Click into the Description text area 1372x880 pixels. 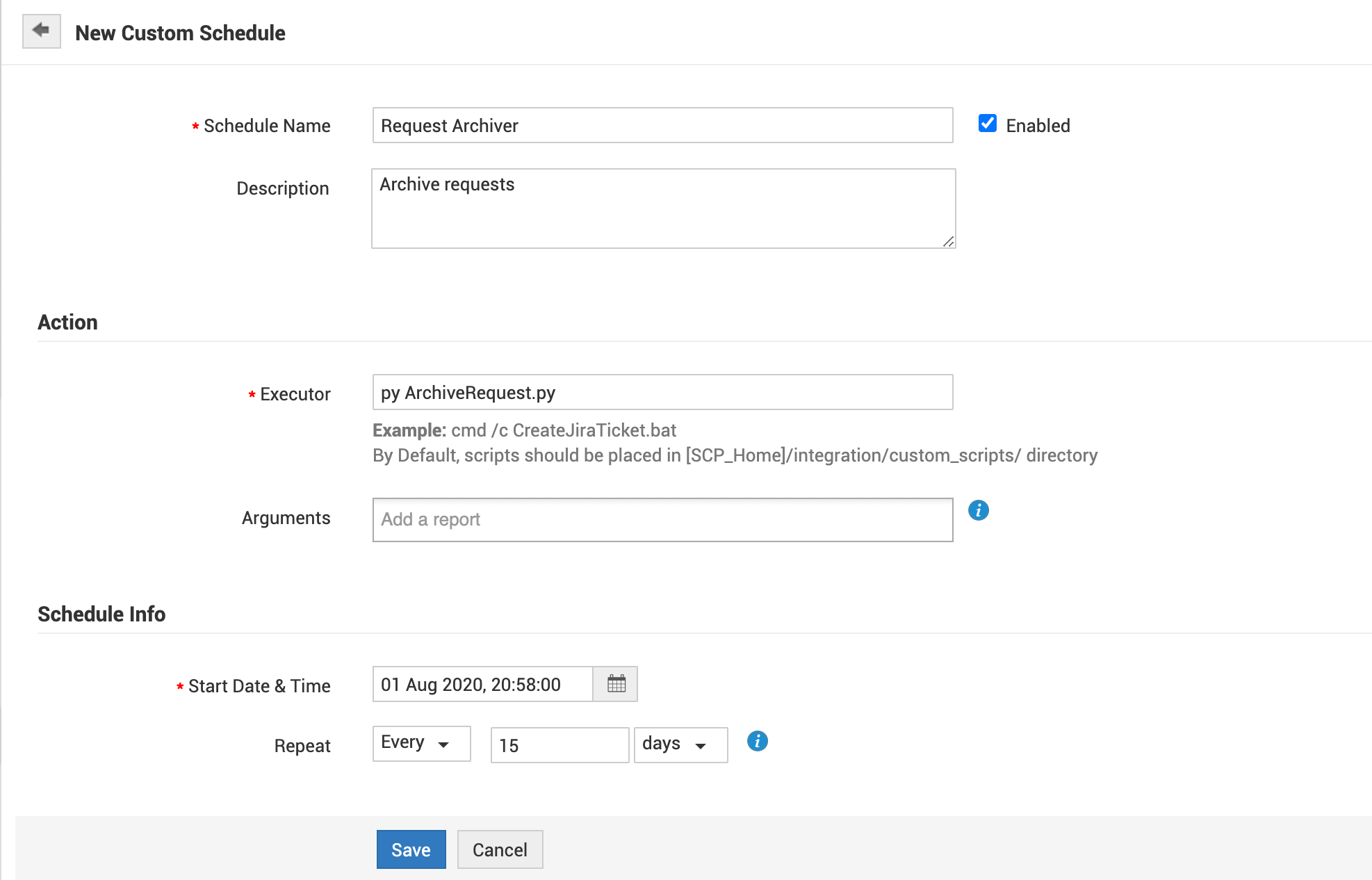tap(662, 209)
